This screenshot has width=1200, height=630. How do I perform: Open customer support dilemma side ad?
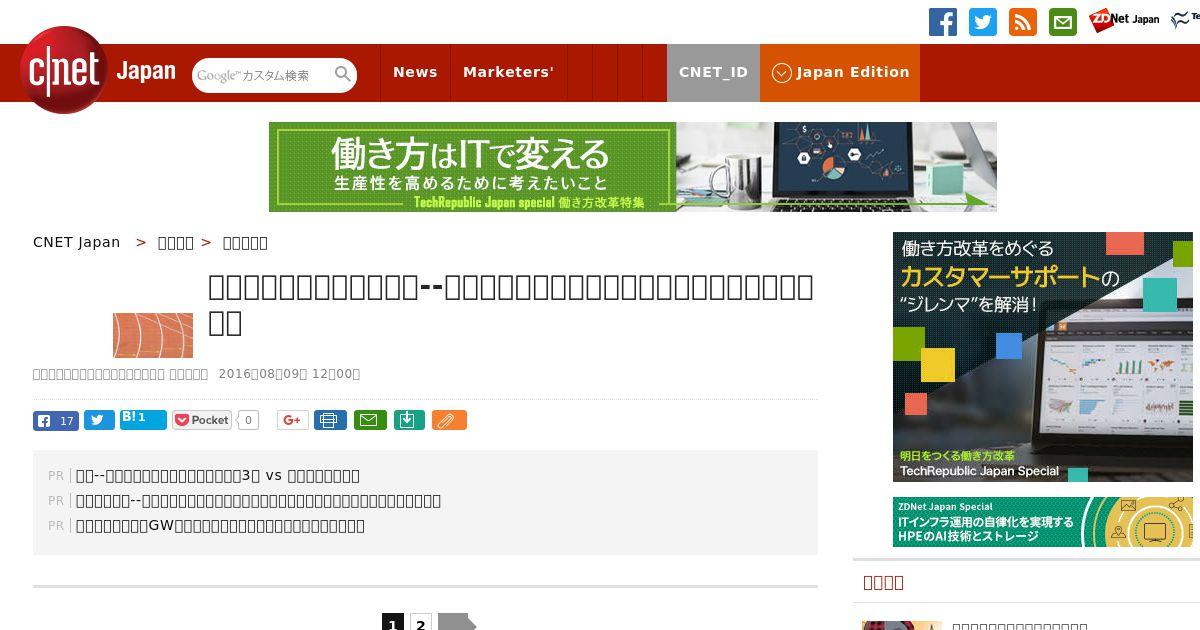1043,357
